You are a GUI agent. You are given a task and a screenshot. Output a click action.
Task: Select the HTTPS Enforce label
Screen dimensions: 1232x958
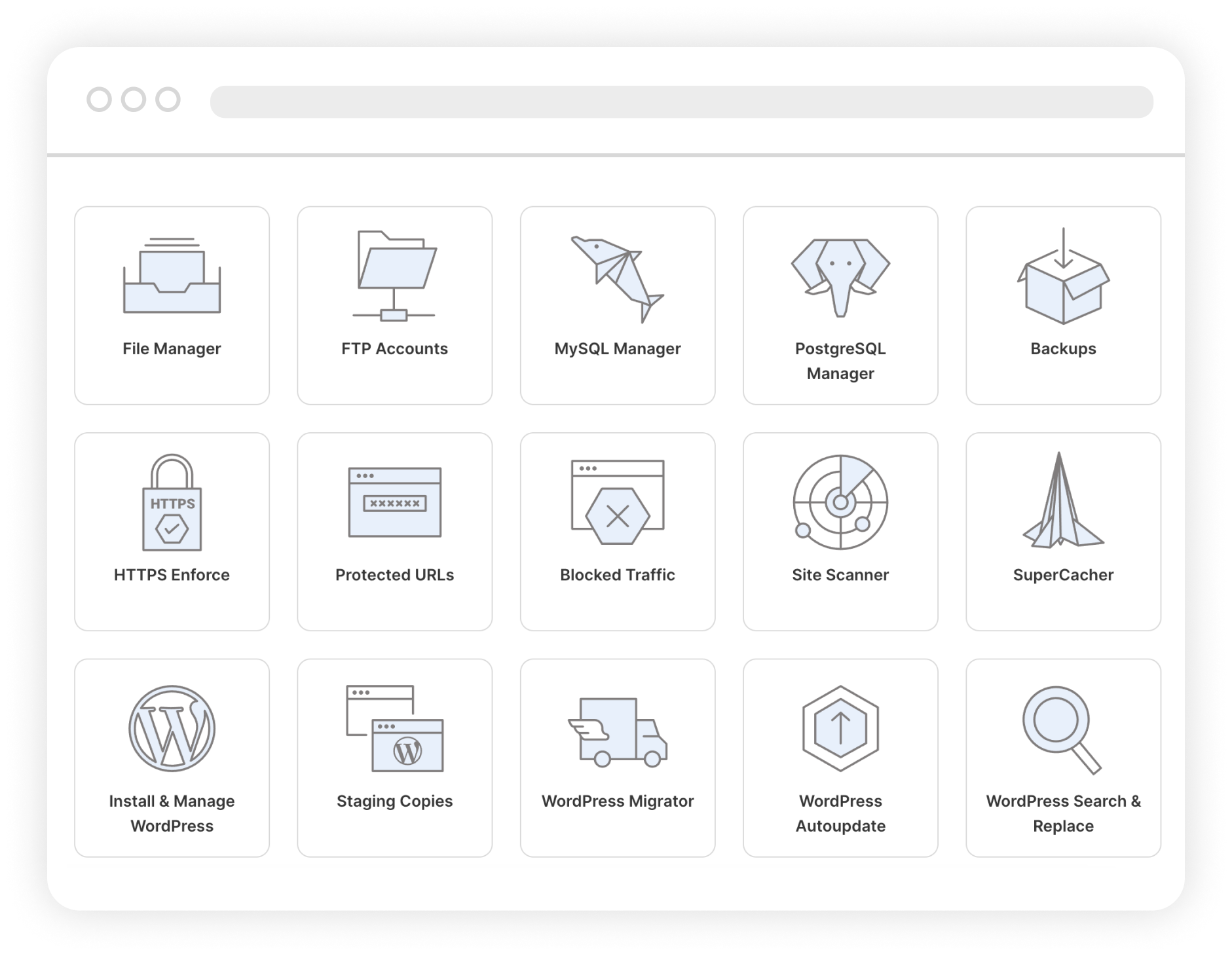click(x=172, y=575)
